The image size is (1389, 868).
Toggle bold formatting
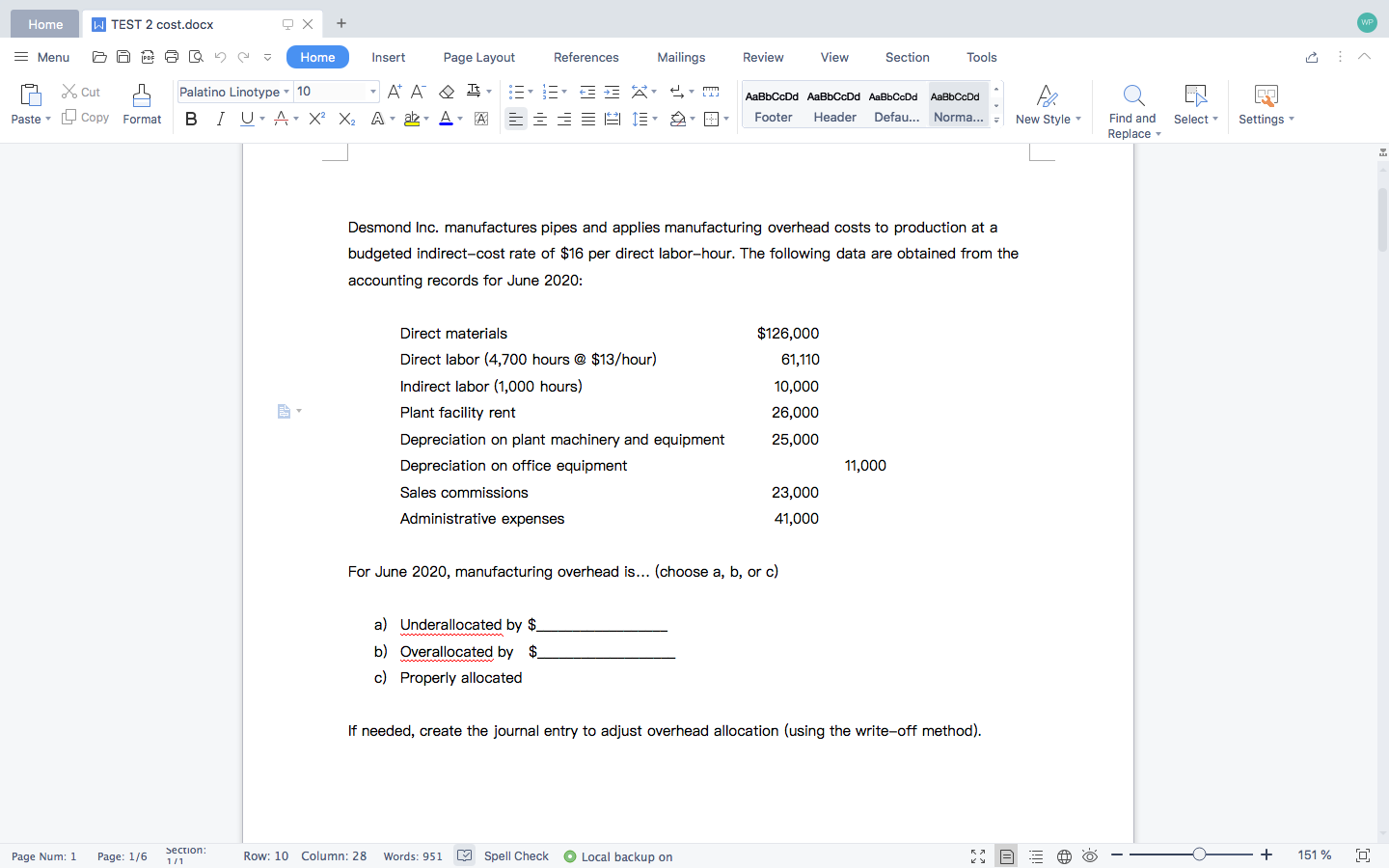191,119
